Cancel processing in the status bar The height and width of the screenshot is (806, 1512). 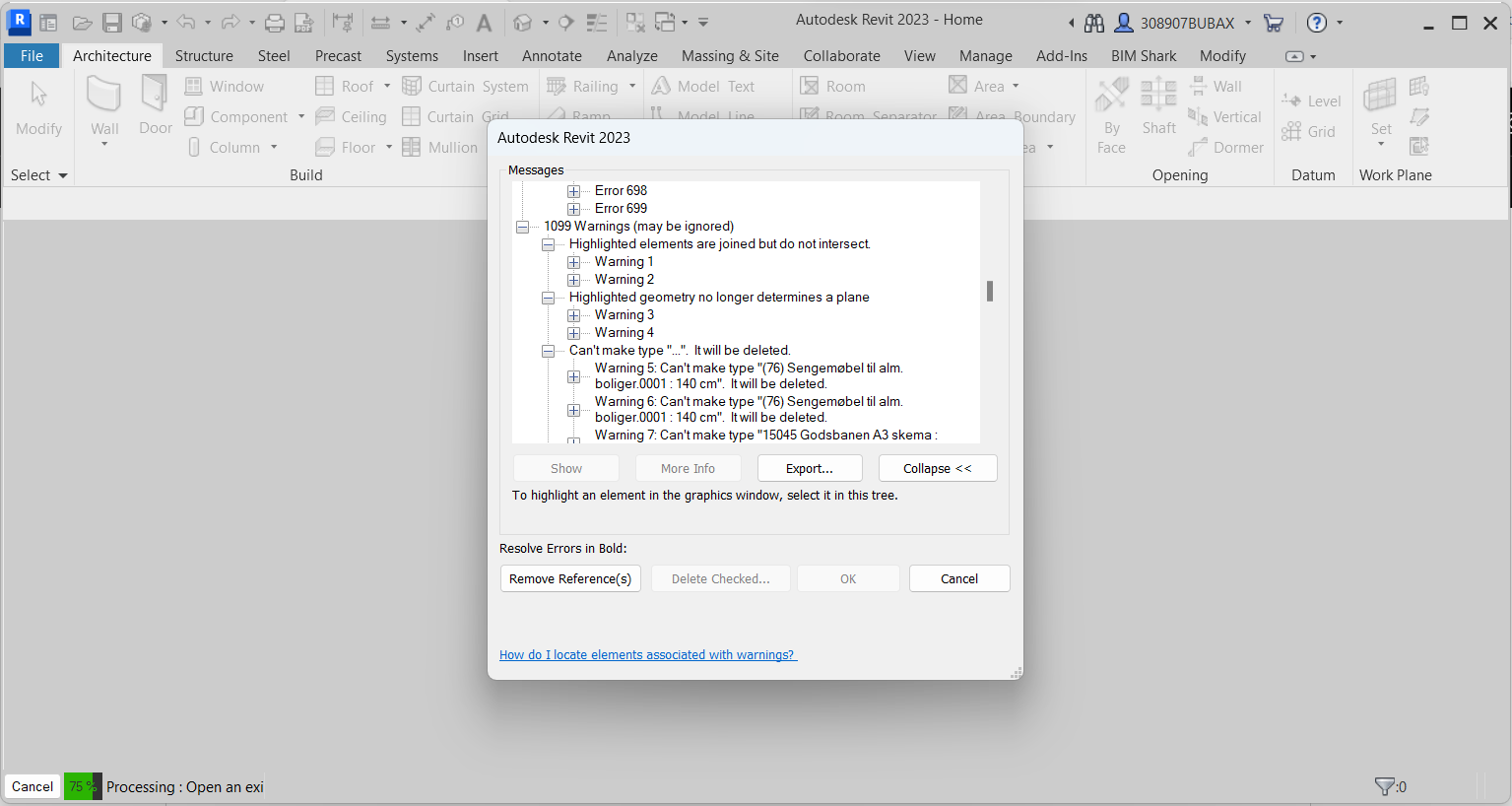(x=33, y=786)
